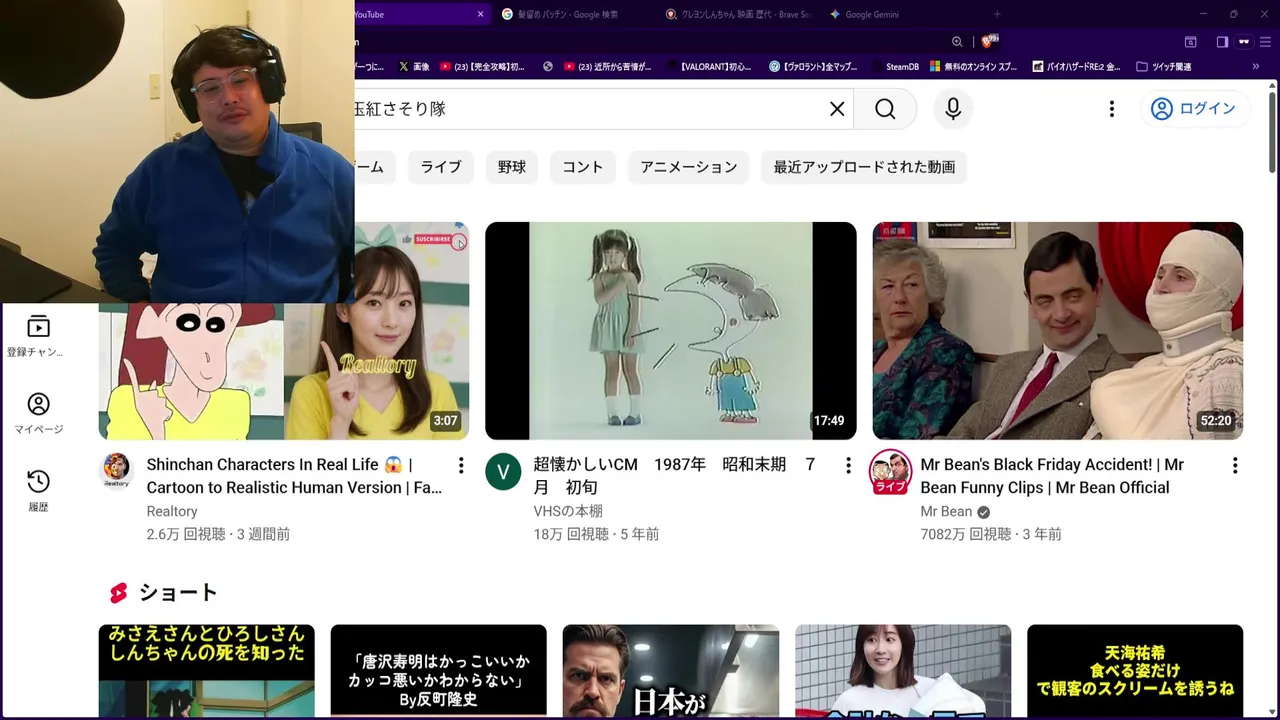Click the zoom magnifier in address bar
The image size is (1280, 720).
[x=957, y=42]
